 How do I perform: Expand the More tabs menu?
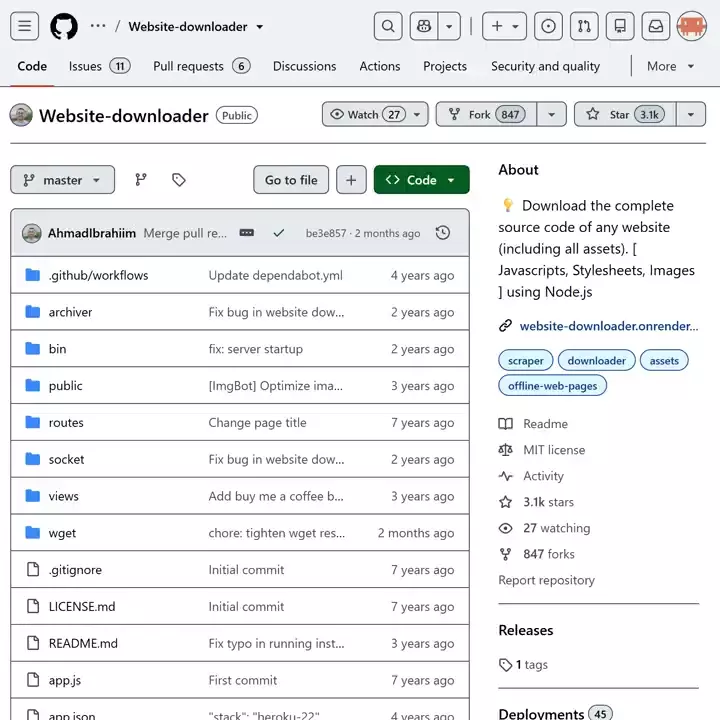pyautogui.click(x=670, y=66)
